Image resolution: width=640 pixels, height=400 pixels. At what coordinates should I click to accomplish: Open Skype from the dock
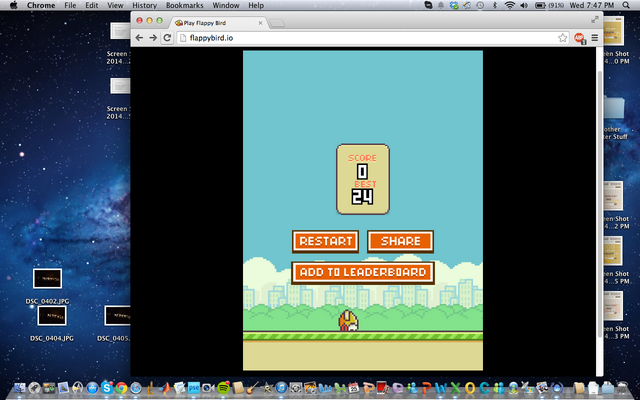[x=107, y=388]
